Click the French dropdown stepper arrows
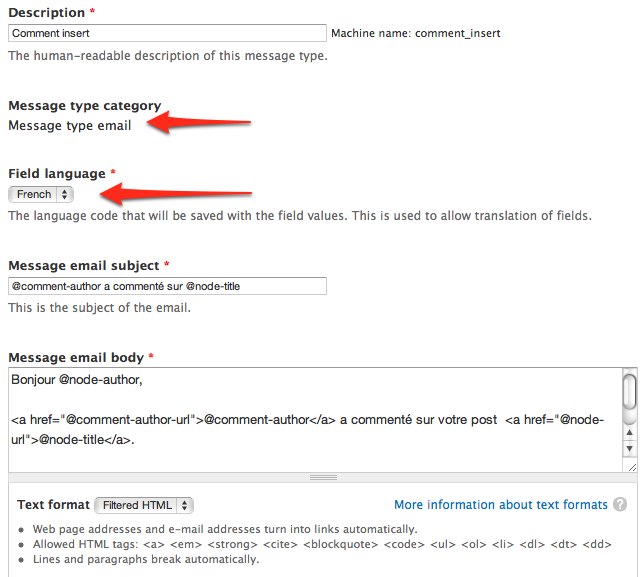 coord(64,194)
